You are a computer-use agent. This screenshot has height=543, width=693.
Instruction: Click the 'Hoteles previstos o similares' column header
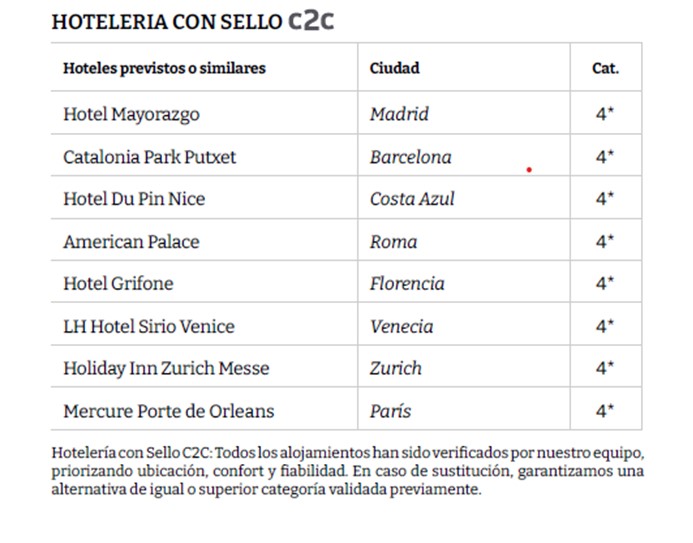(164, 69)
